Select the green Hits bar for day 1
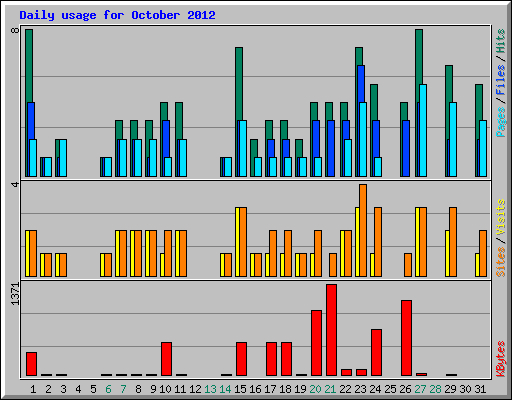Image resolution: width=512 pixels, height=400 pixels. tap(29, 66)
